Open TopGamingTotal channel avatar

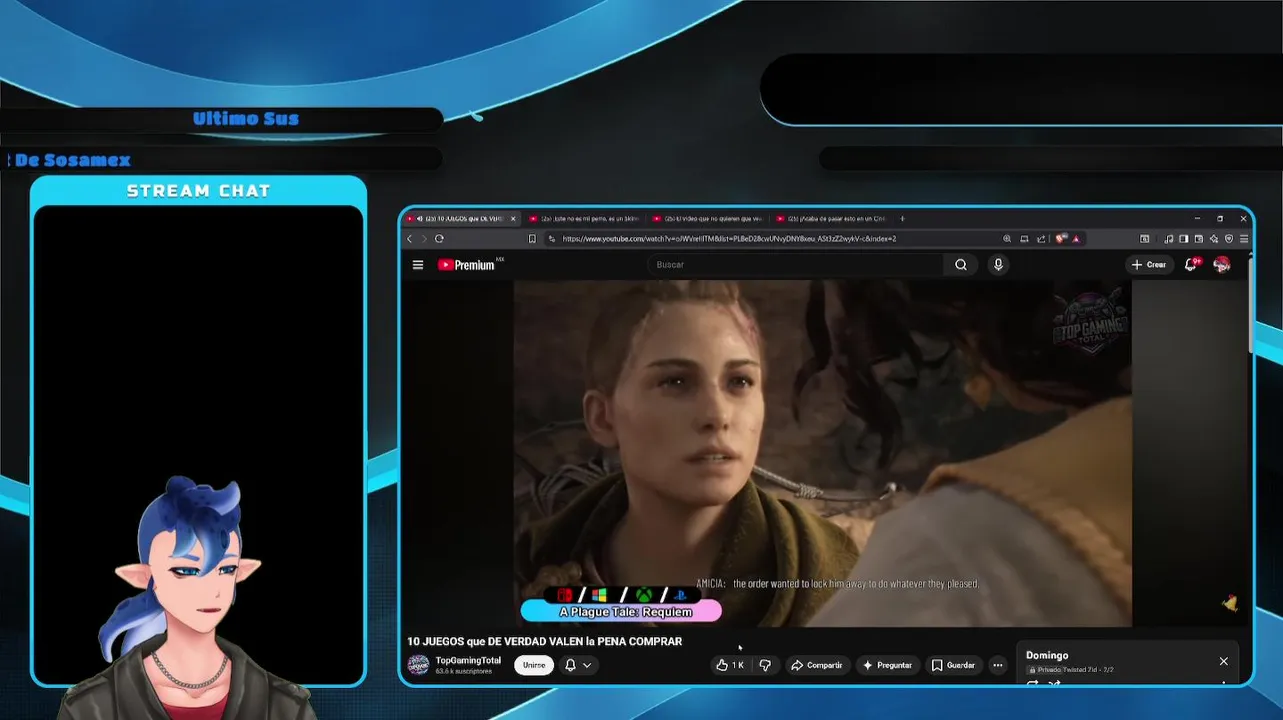pos(419,665)
